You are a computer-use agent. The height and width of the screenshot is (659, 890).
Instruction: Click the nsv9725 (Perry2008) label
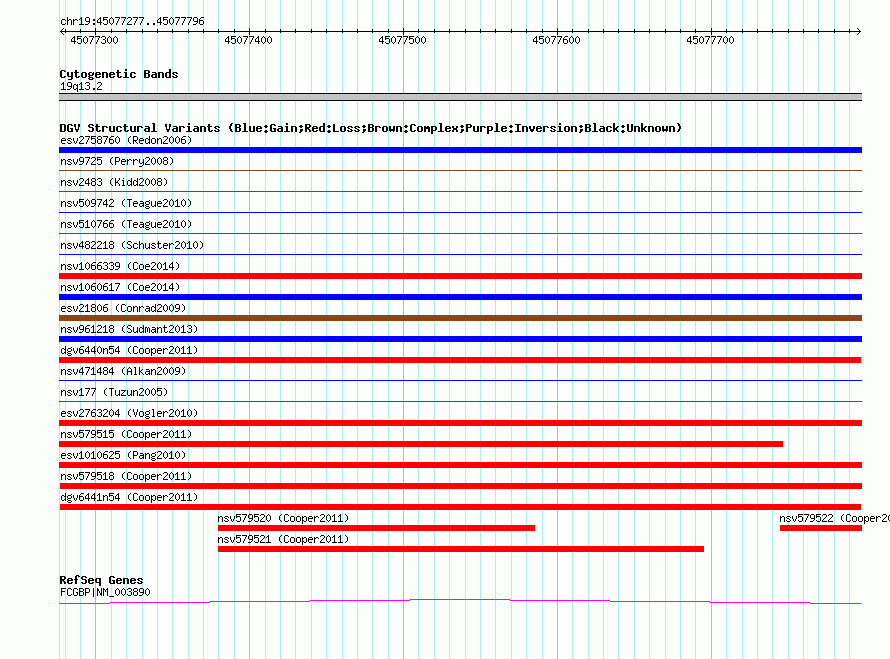(117, 161)
